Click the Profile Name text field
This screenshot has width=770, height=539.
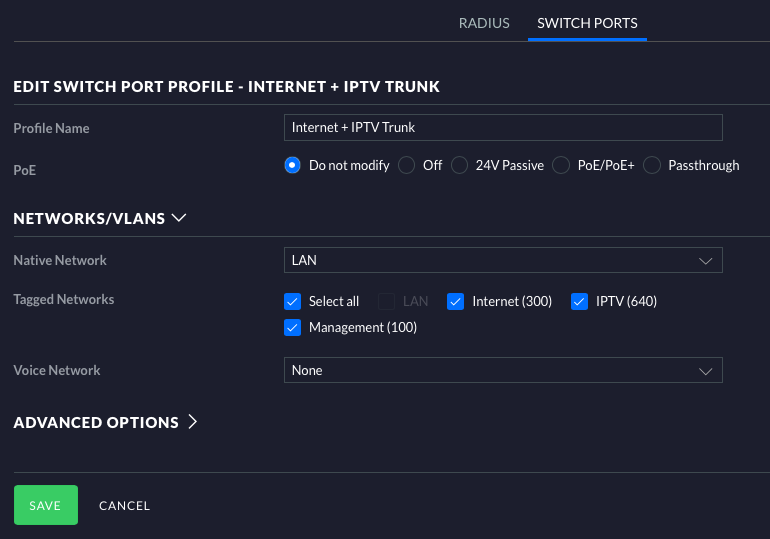503,128
